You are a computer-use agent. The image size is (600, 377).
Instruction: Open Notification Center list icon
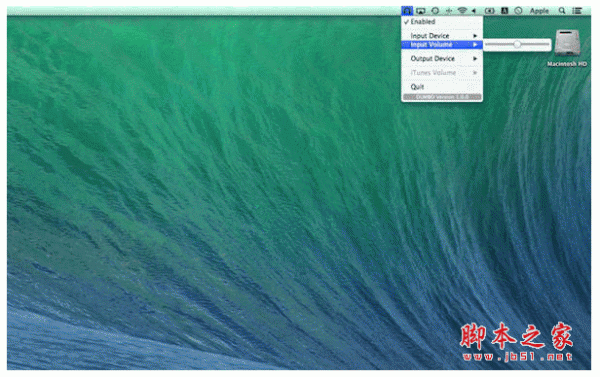577,11
